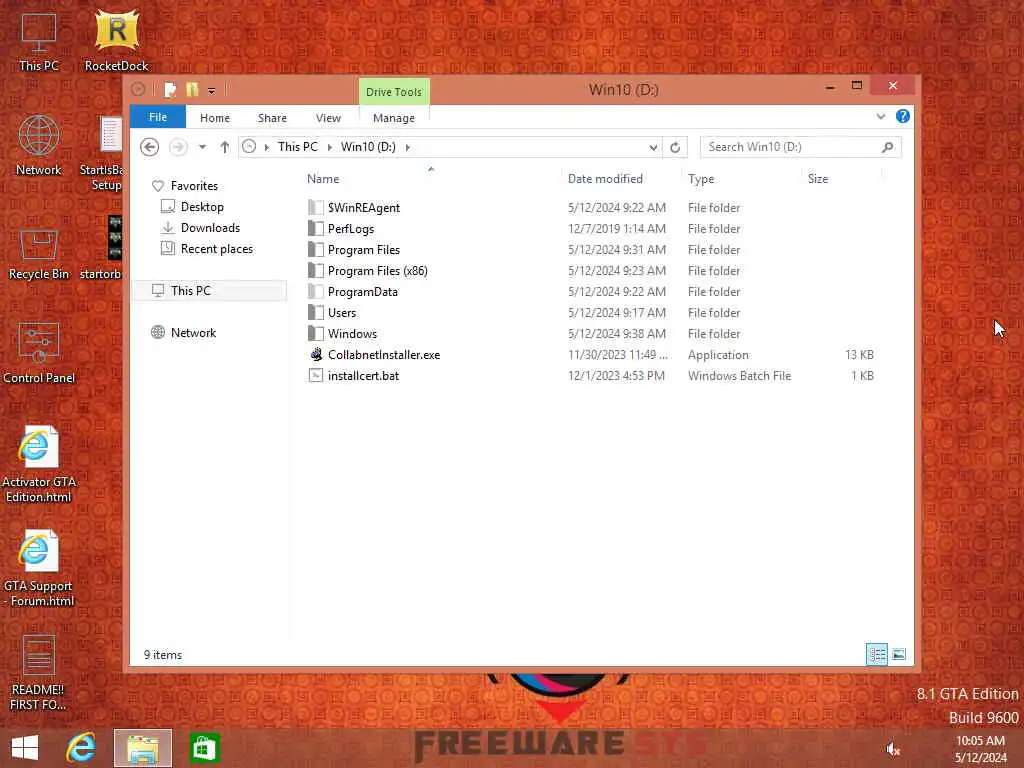The height and width of the screenshot is (768, 1024).
Task: Select the CollabnetInstaller.exe file icon
Action: tap(316, 355)
